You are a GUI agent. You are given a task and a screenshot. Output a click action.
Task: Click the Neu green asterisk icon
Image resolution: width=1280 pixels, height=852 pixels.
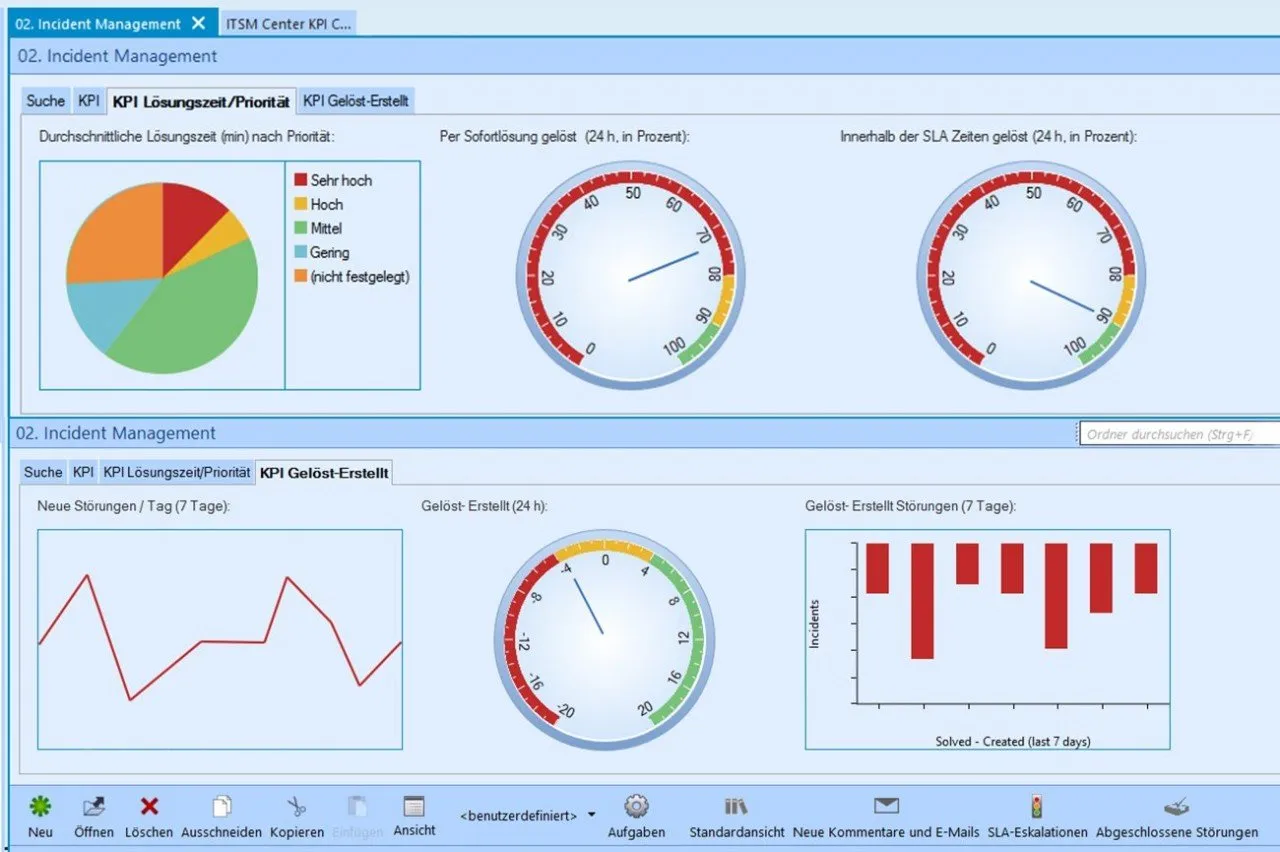click(40, 806)
